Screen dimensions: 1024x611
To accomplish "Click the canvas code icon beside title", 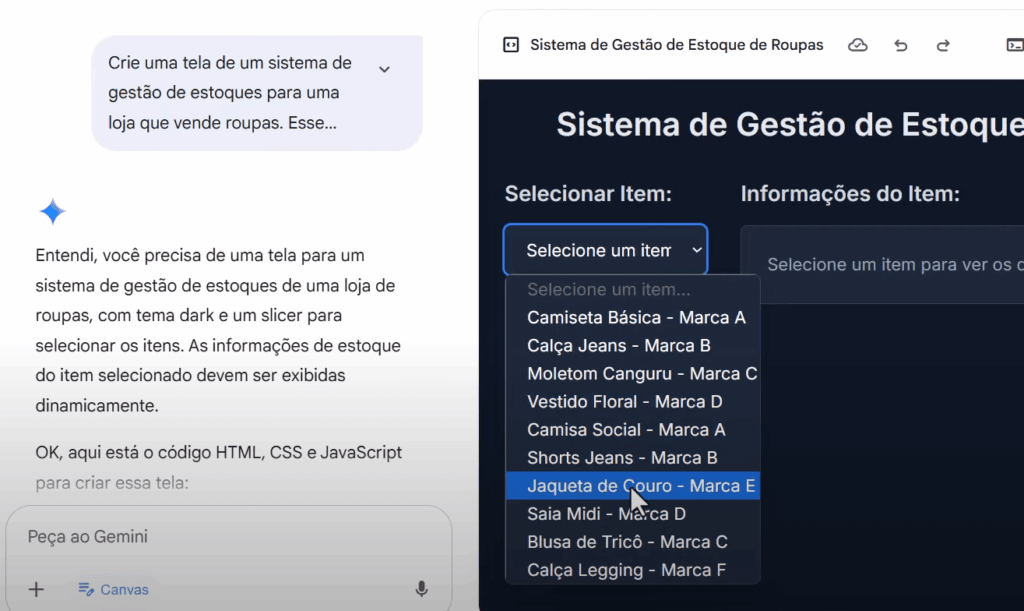I will coord(511,45).
